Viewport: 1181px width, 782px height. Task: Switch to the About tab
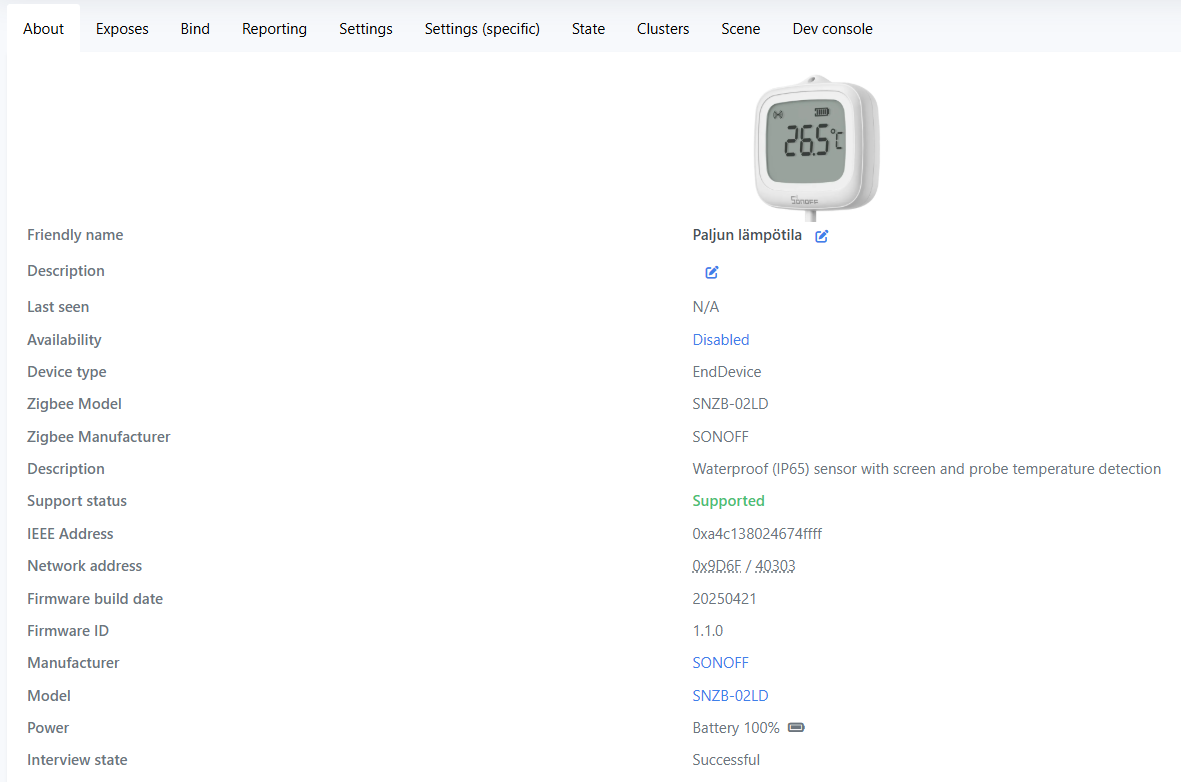[43, 29]
